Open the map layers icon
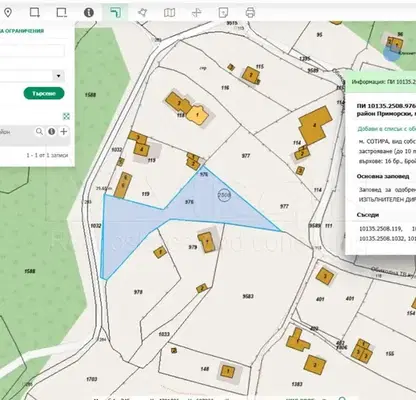 pos(169,13)
